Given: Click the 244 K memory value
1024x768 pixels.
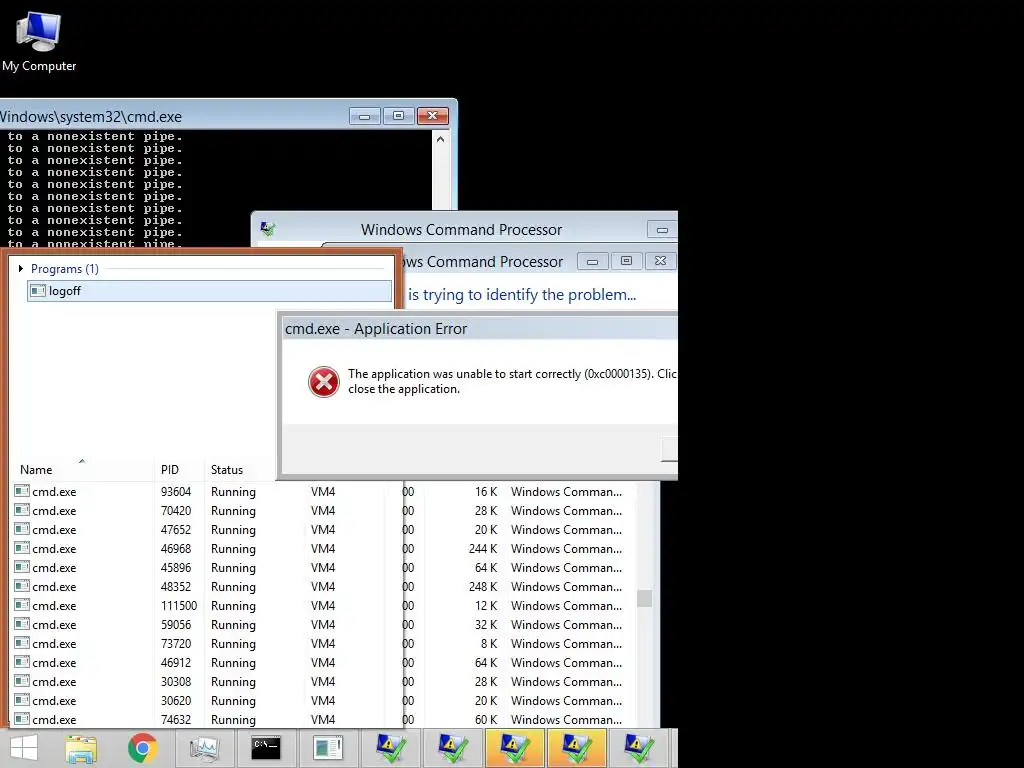Looking at the screenshot, I should 483,549.
